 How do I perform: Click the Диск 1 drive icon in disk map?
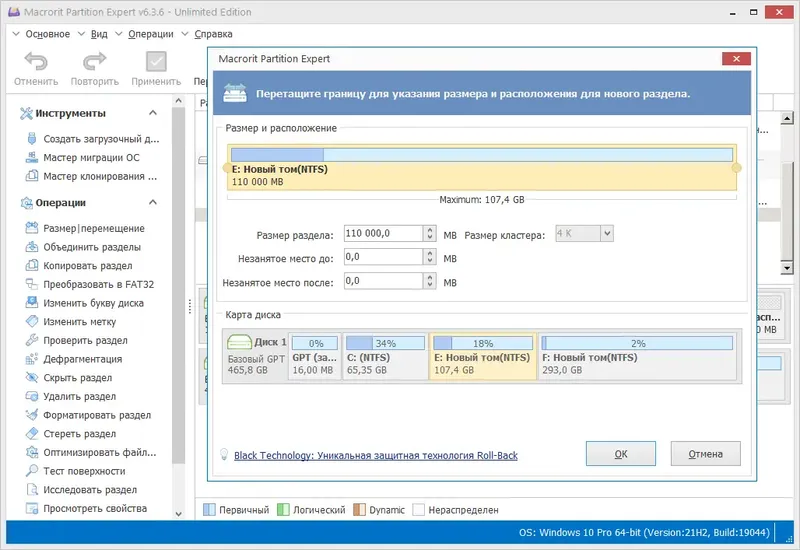point(239,342)
